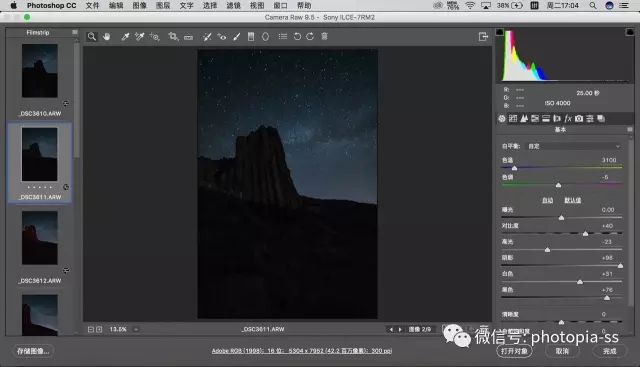
Task: Click the color temperature value 3100
Action: point(609,160)
